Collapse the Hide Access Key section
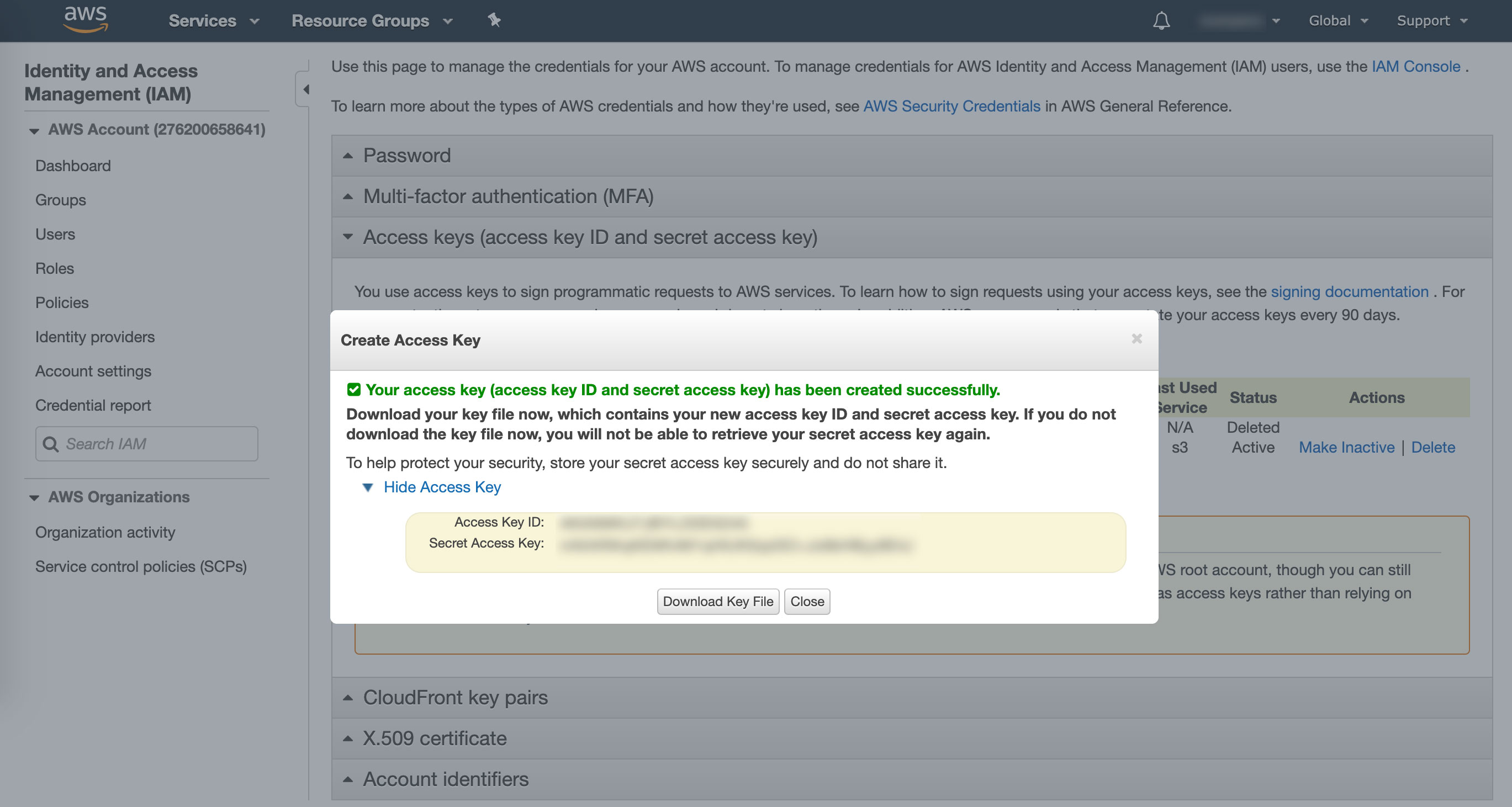The width and height of the screenshot is (1512, 807). tap(442, 487)
